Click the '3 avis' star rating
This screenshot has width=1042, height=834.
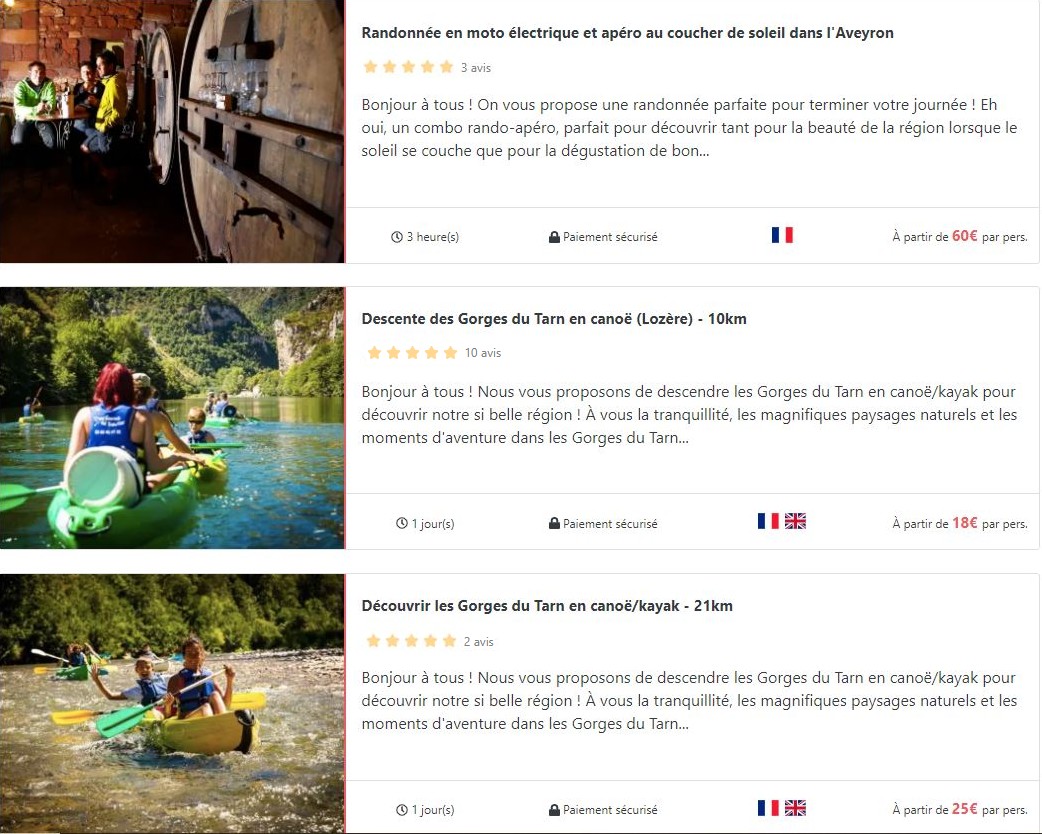409,67
